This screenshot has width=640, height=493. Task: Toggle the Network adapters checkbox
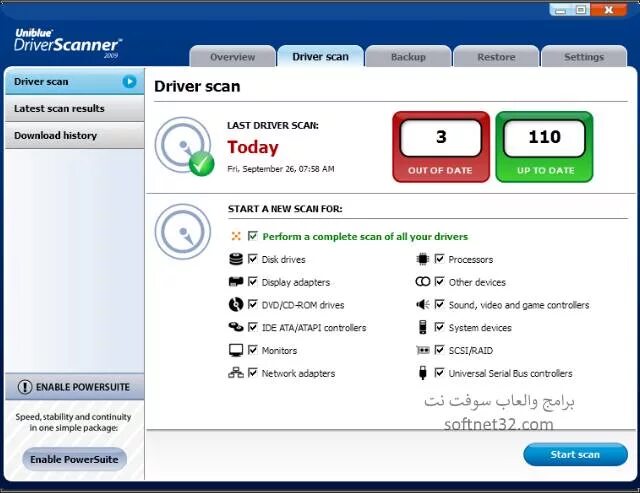point(253,373)
